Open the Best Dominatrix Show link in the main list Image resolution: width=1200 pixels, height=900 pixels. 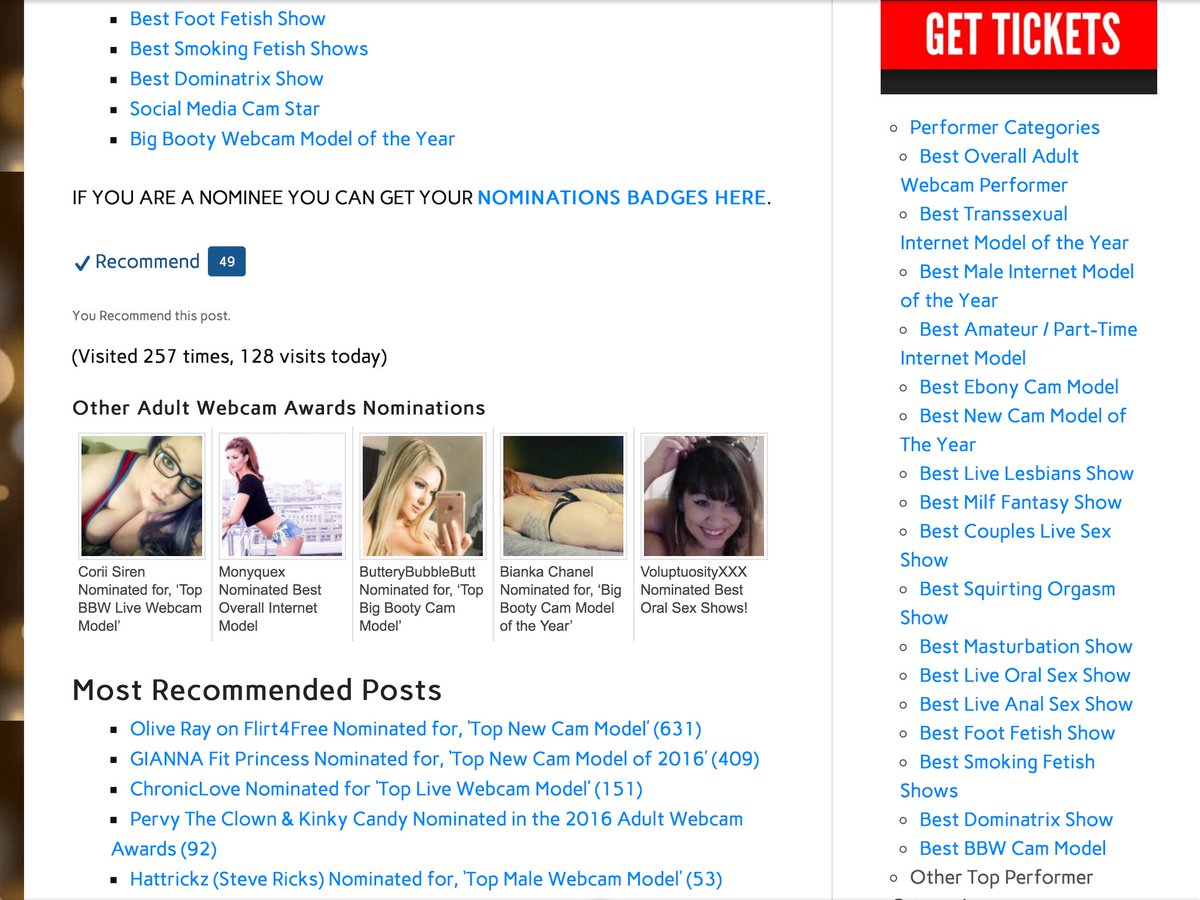pyautogui.click(x=227, y=79)
